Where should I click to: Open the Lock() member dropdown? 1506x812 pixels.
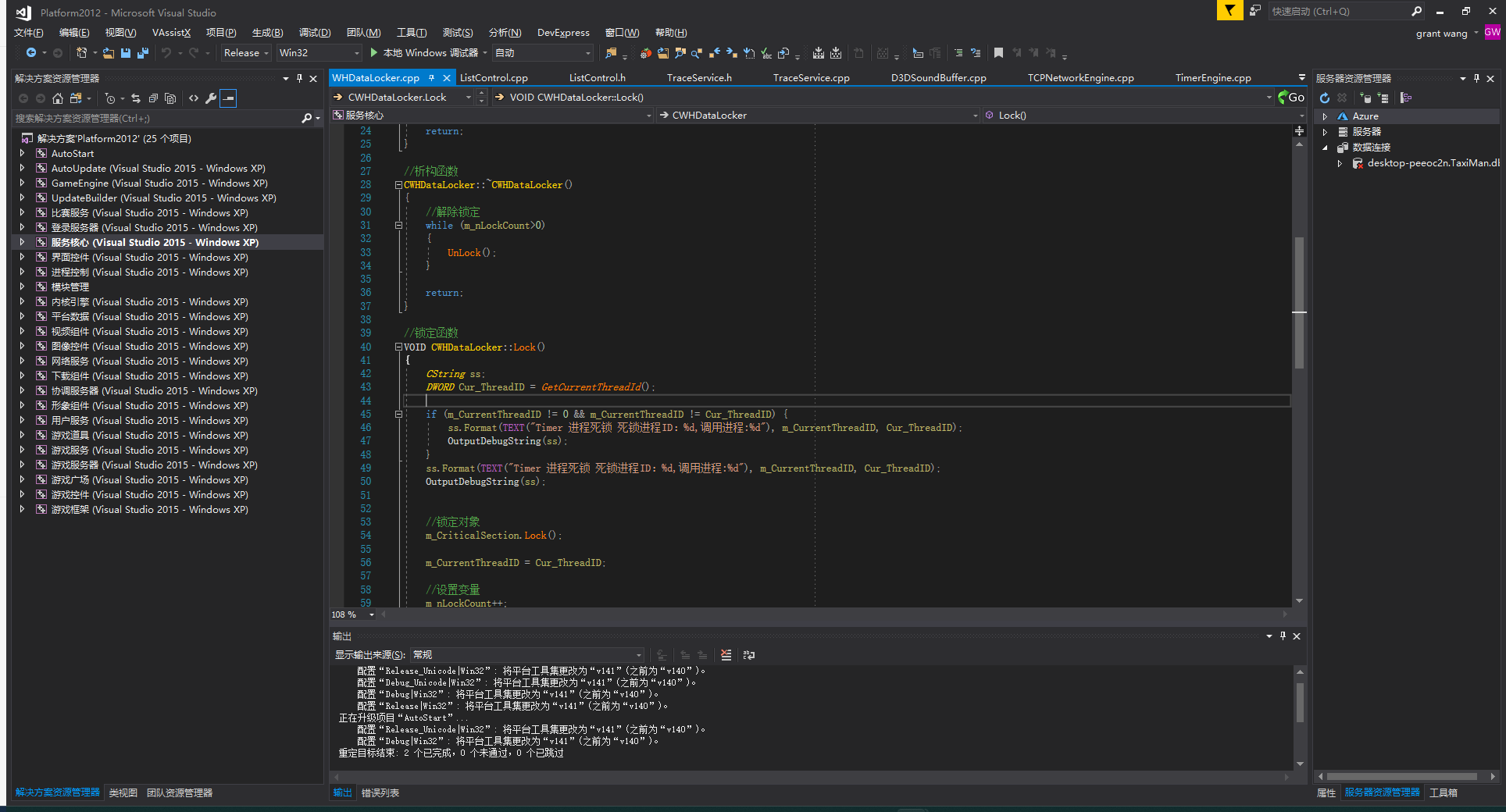1144,116
